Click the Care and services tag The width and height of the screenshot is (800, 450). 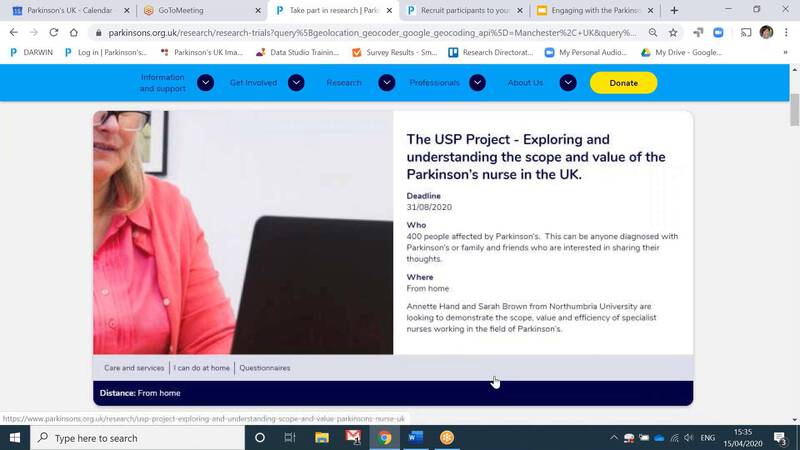(x=134, y=368)
